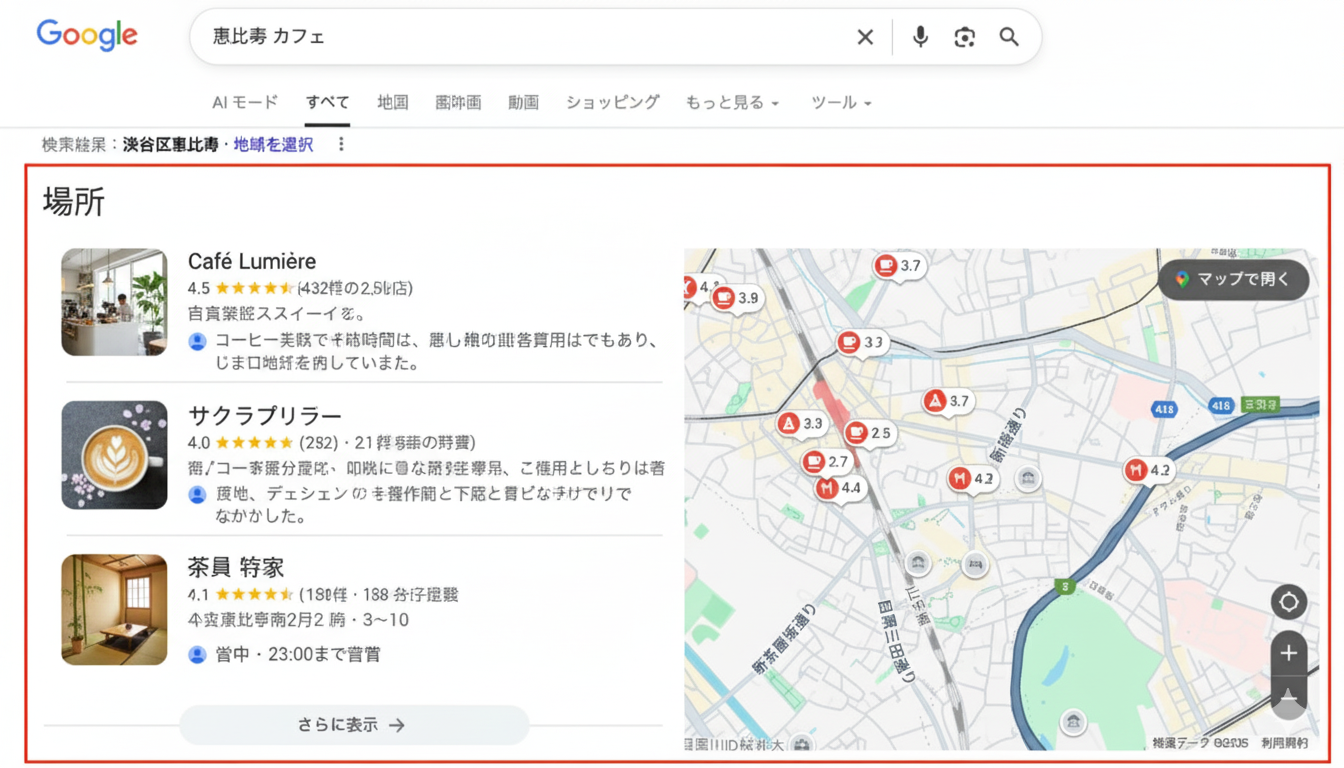Zoom in the map with plus button
The width and height of the screenshot is (1344, 768).
[x=1289, y=653]
